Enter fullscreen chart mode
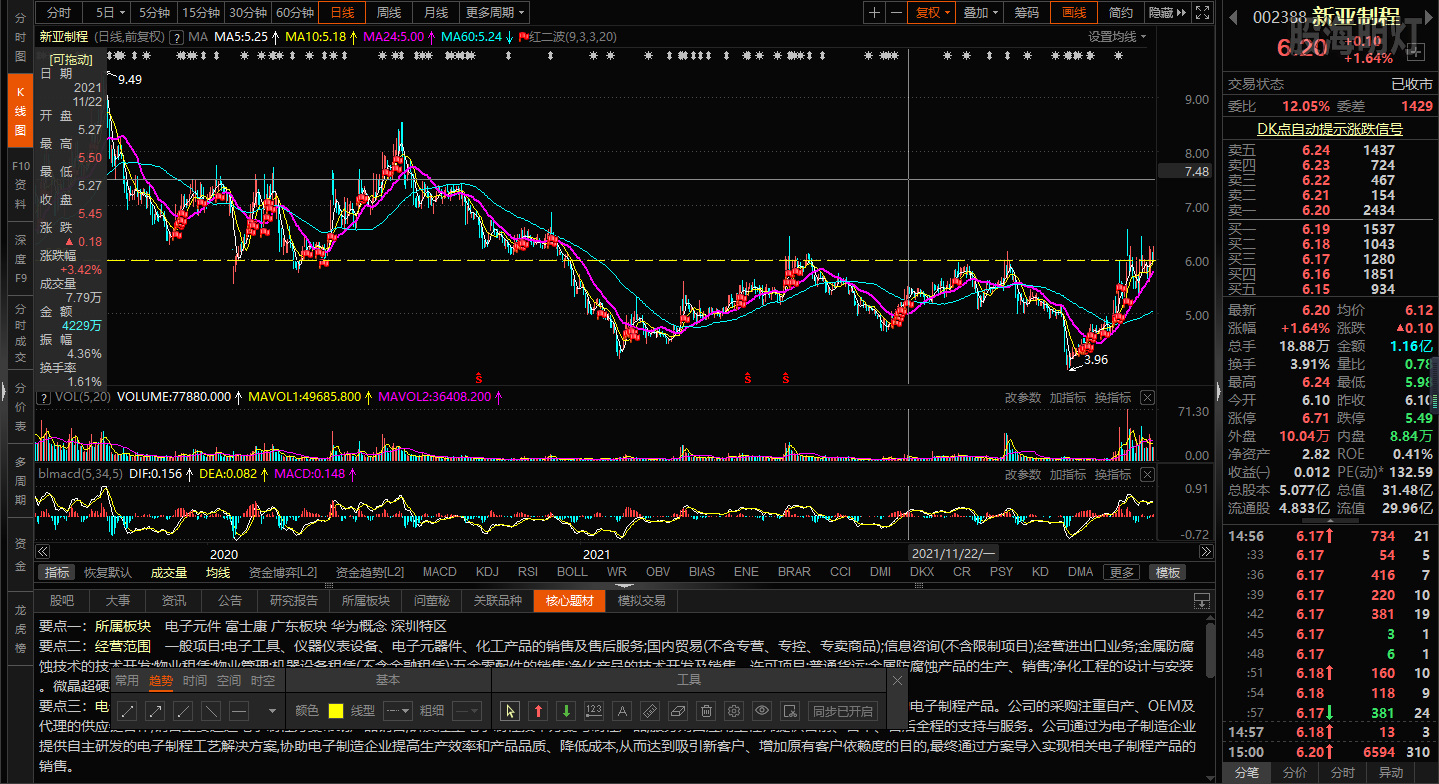 [1201, 12]
